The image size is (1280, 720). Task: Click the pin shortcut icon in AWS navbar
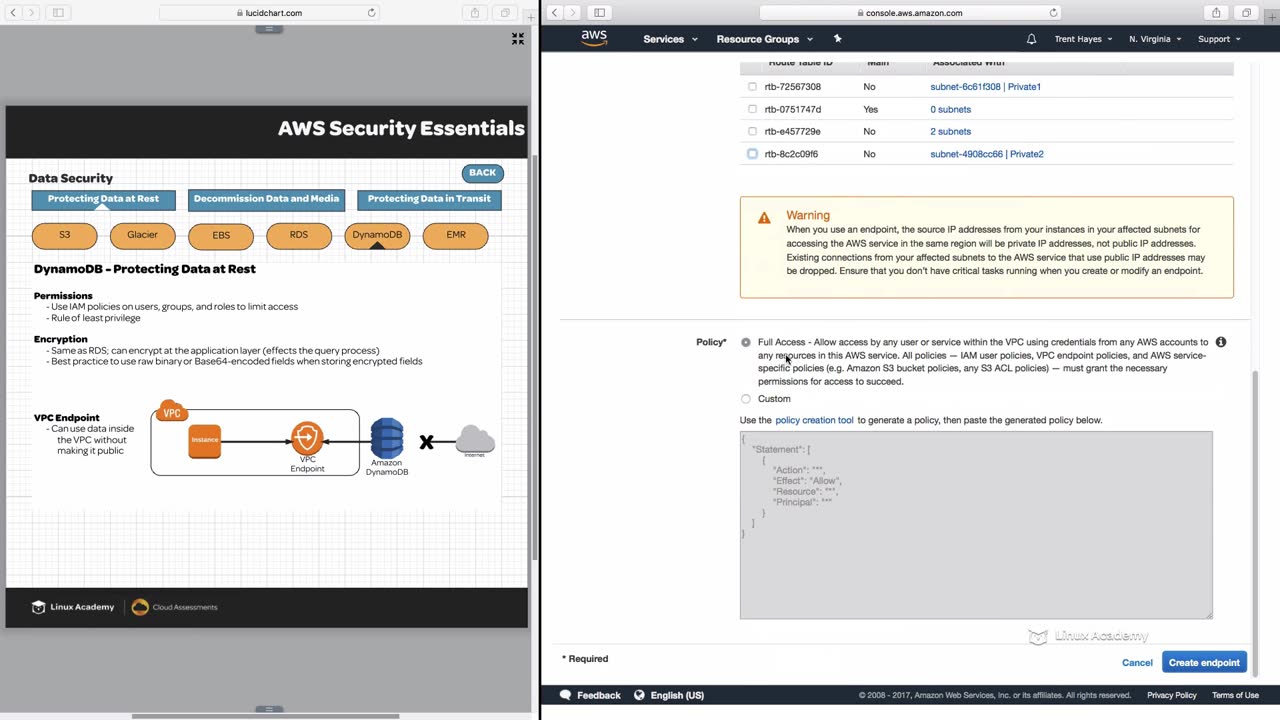click(838, 39)
